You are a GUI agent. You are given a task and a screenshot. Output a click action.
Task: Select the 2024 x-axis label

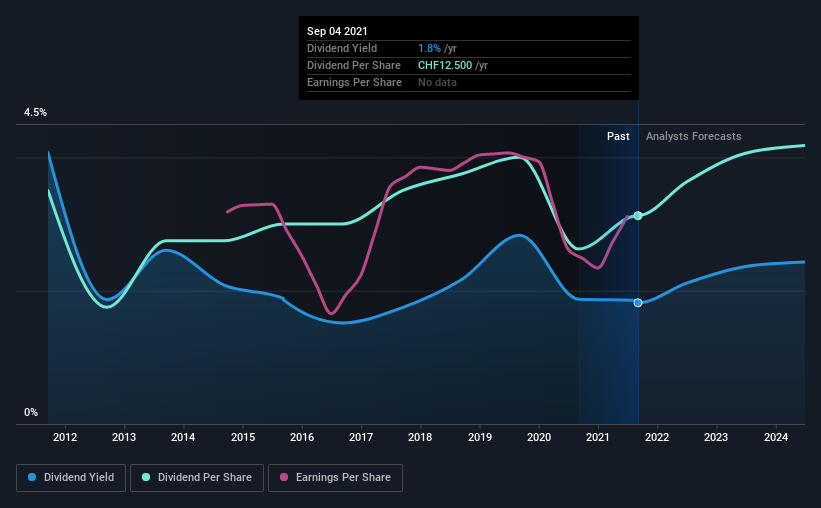[776, 437]
